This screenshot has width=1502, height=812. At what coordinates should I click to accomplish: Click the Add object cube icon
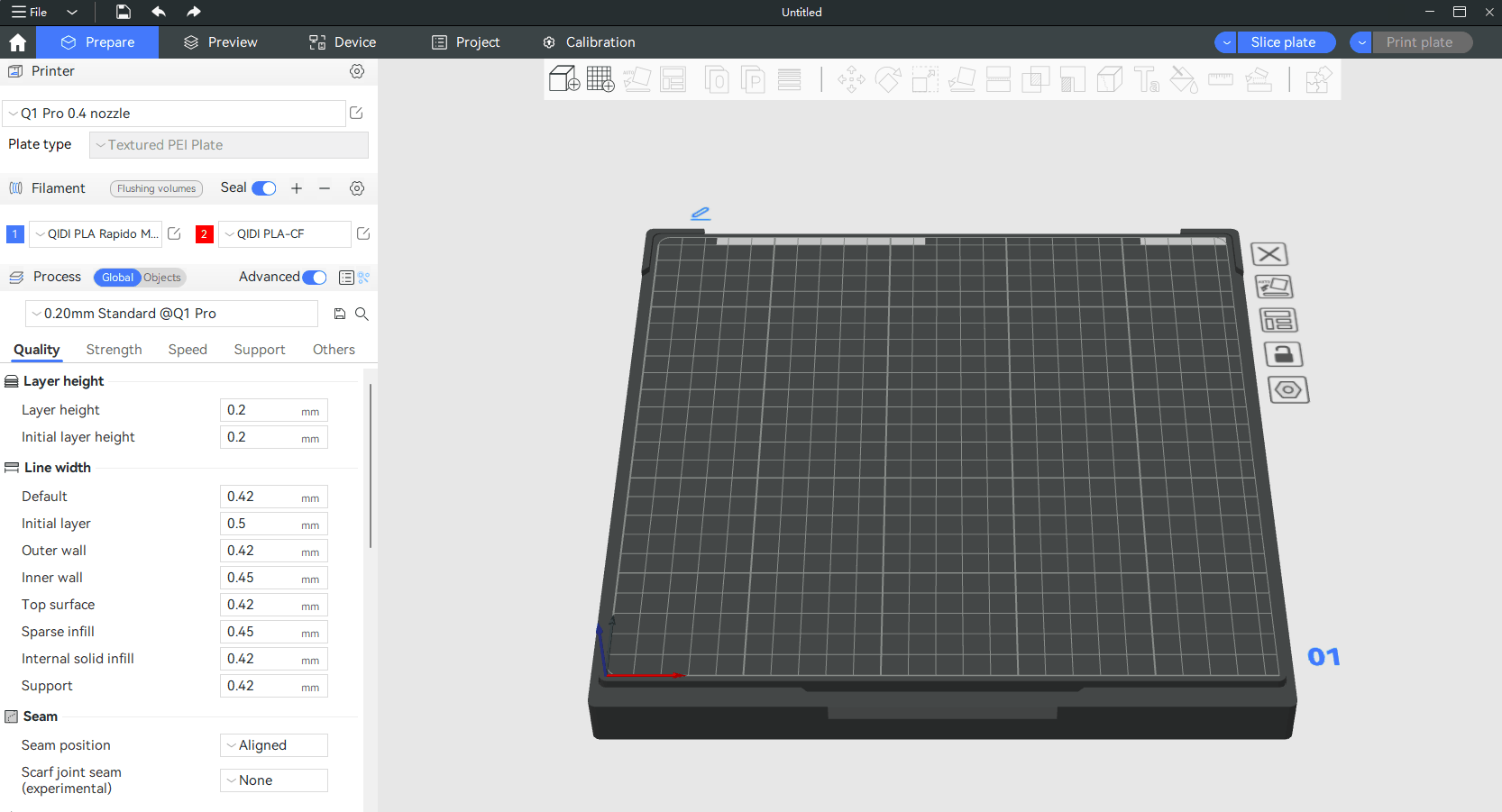pyautogui.click(x=563, y=79)
